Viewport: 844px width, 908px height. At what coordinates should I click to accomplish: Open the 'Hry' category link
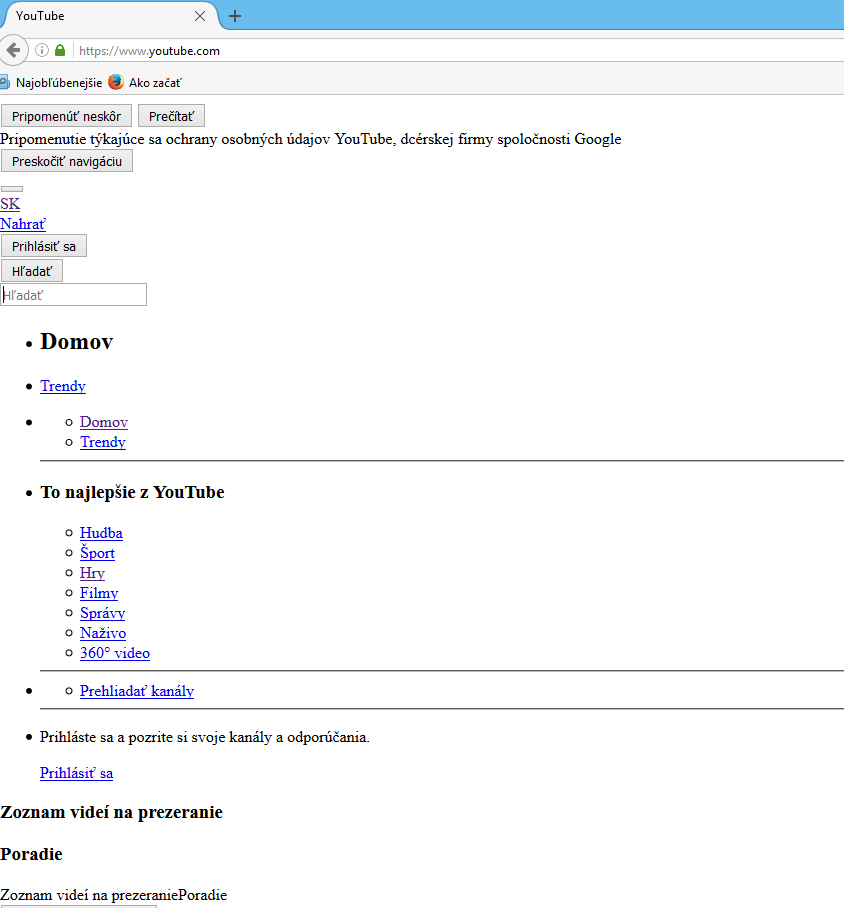pyautogui.click(x=92, y=573)
